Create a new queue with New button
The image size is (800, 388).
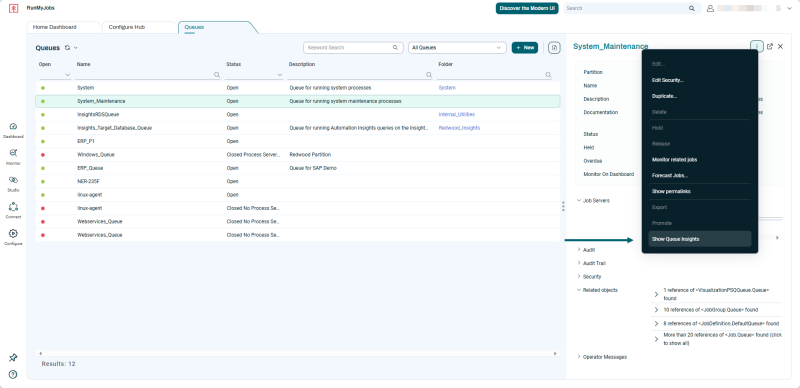click(x=524, y=47)
